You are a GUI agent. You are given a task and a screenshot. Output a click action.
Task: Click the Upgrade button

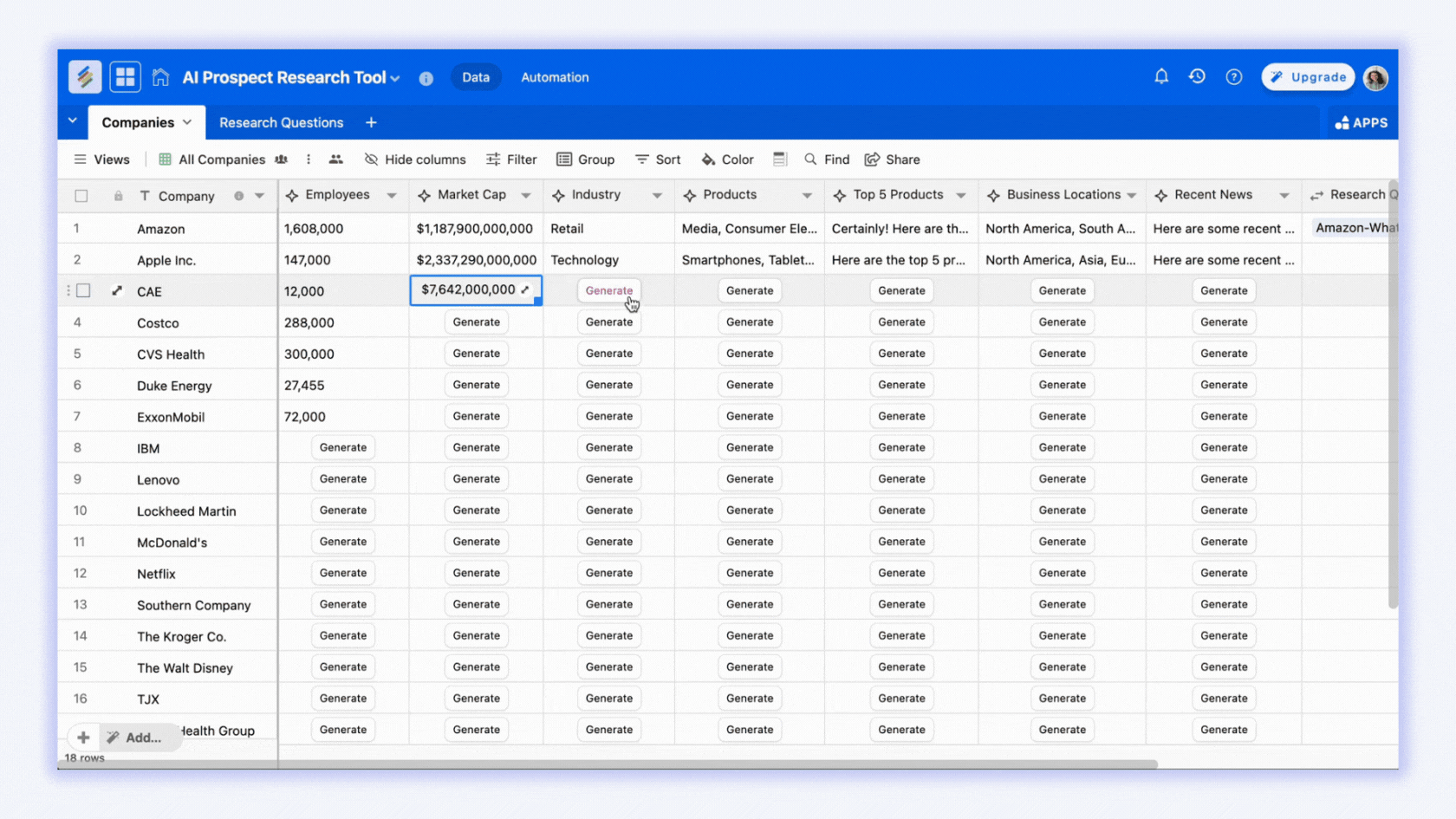[1308, 77]
